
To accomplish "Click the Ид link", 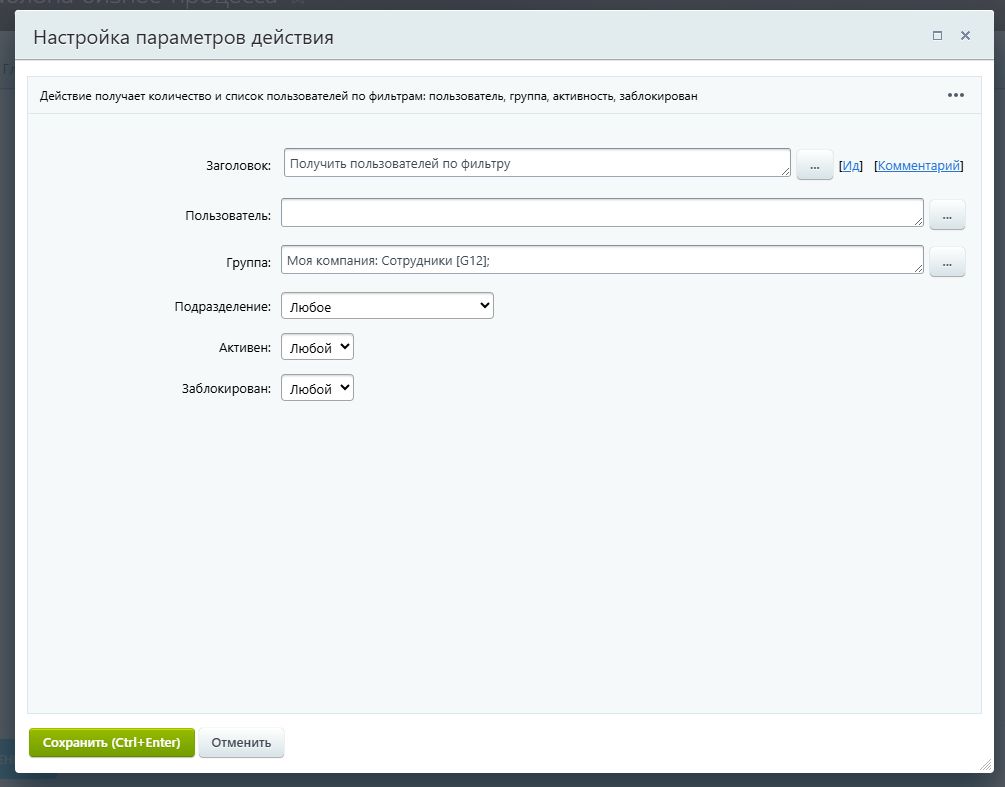I will tap(850, 166).
